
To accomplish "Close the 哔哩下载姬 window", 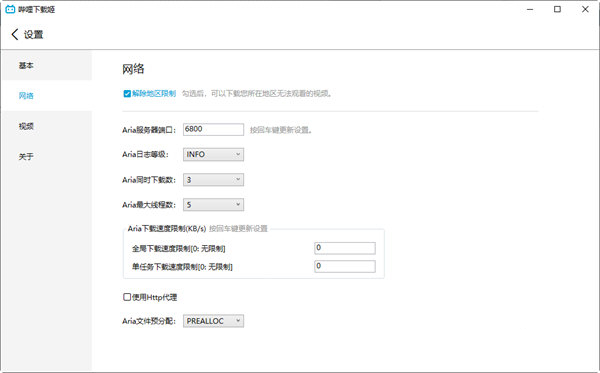I will 585,9.
